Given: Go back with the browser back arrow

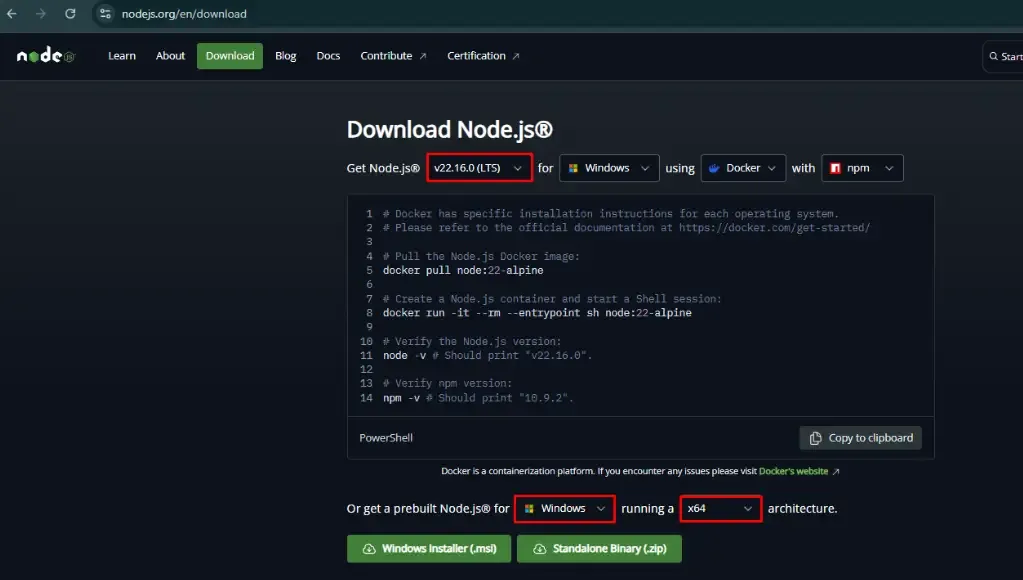Looking at the screenshot, I should [x=12, y=14].
